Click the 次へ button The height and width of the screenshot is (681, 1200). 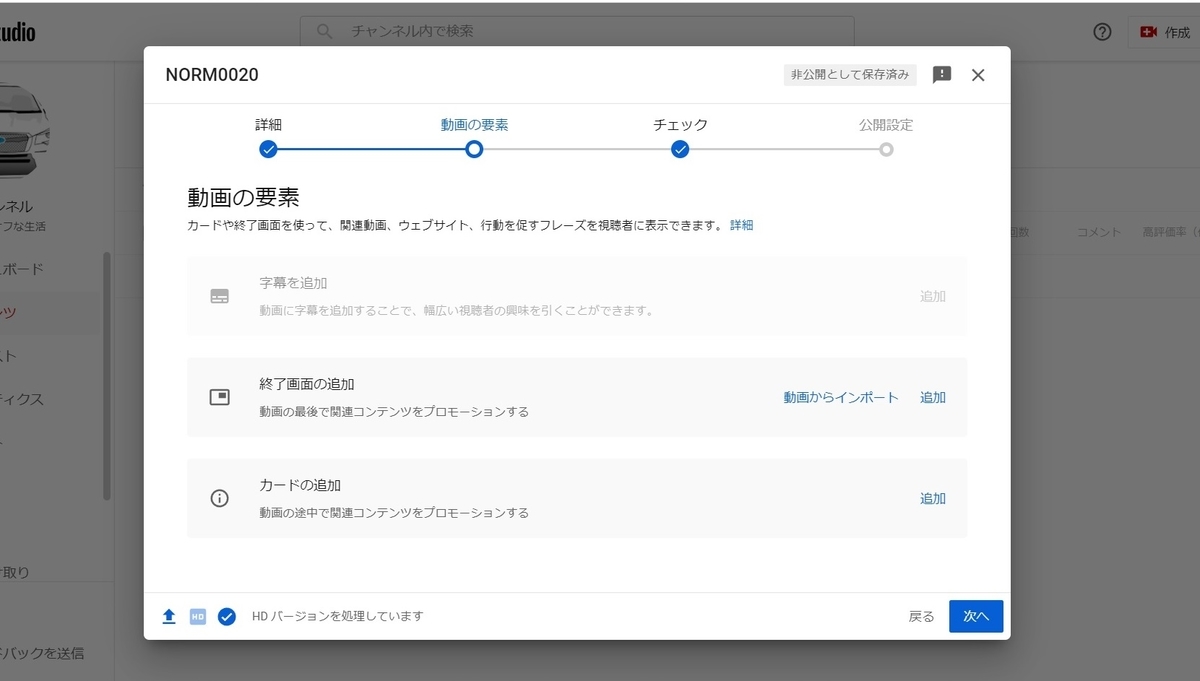[975, 616]
